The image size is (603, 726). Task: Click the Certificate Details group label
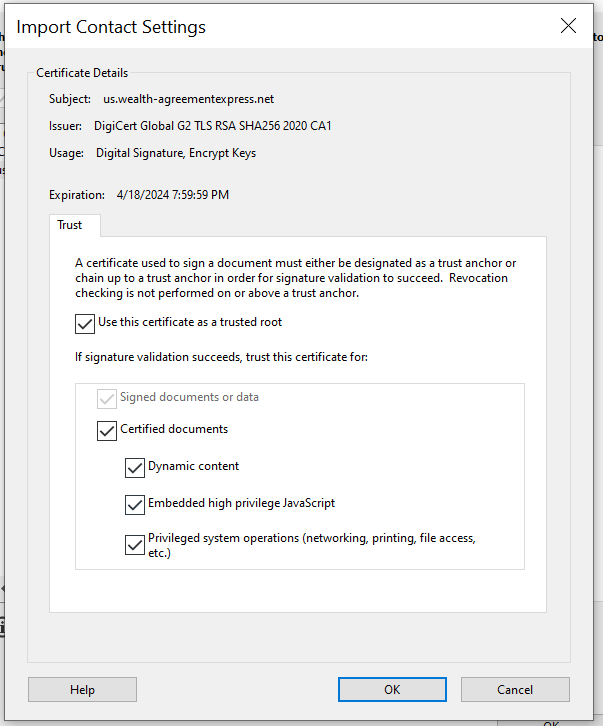pos(82,73)
